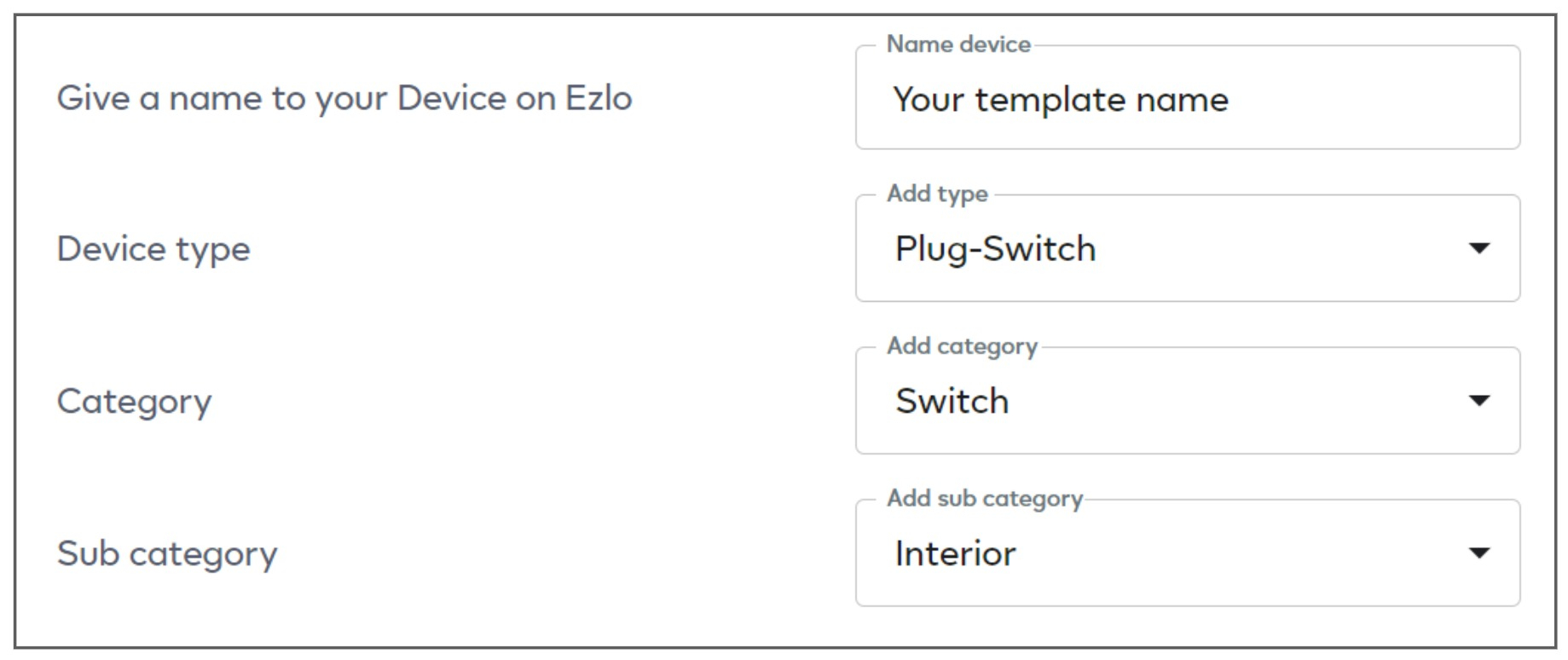Click the Name device field label
1568x660 pixels.
pyautogui.click(x=957, y=44)
